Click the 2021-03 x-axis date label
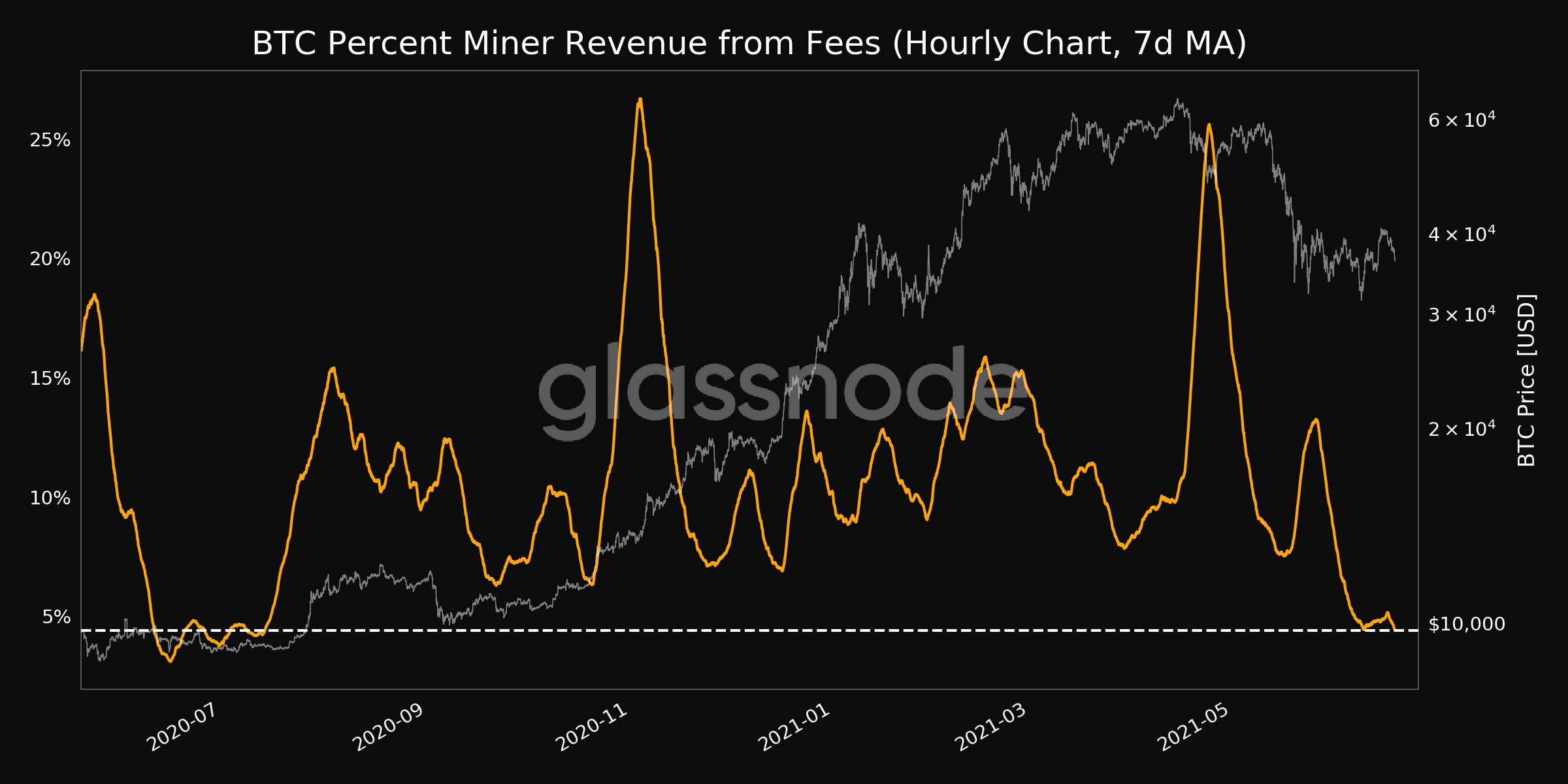The image size is (1568, 784). 990,728
